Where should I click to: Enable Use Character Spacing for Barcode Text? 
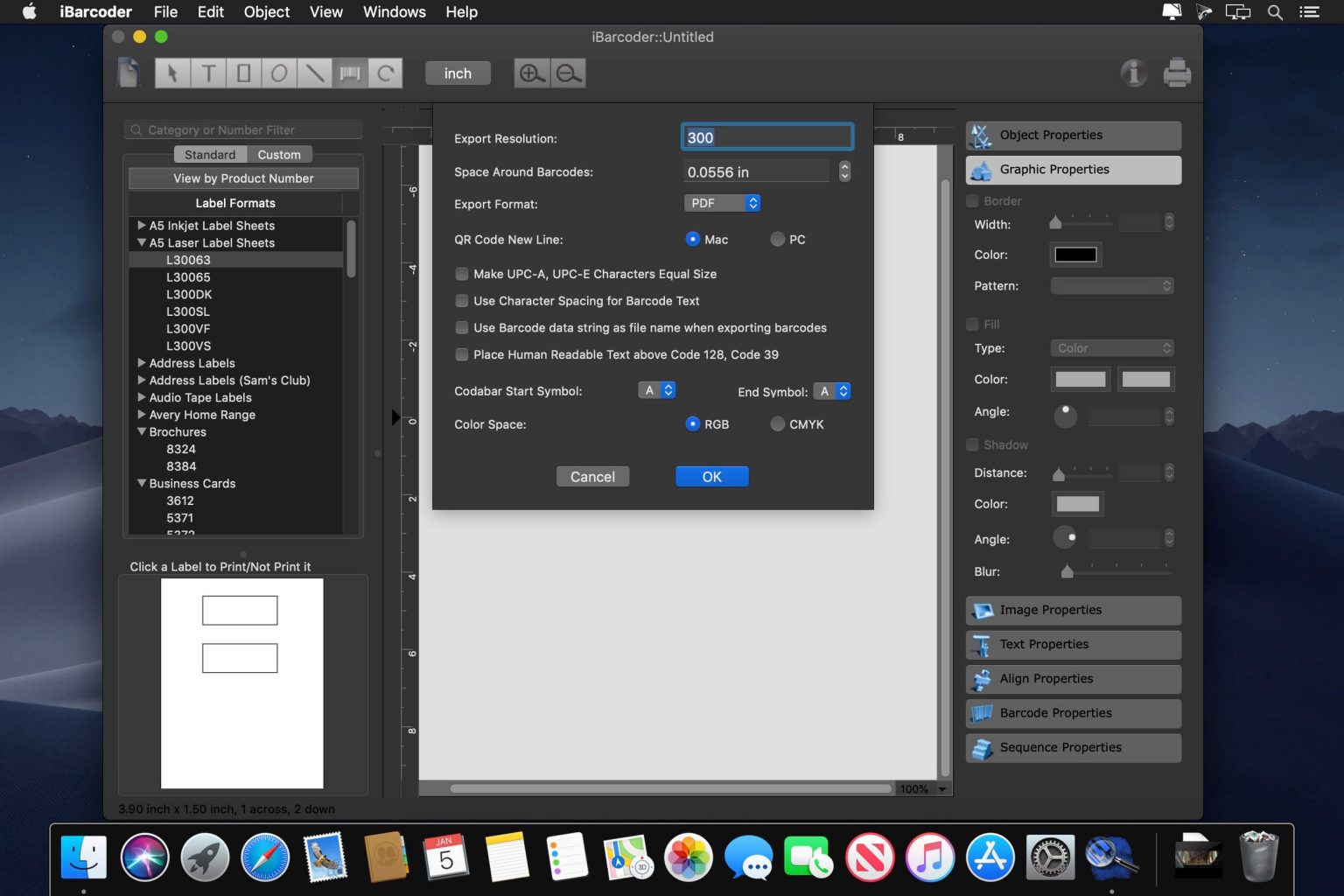point(461,301)
